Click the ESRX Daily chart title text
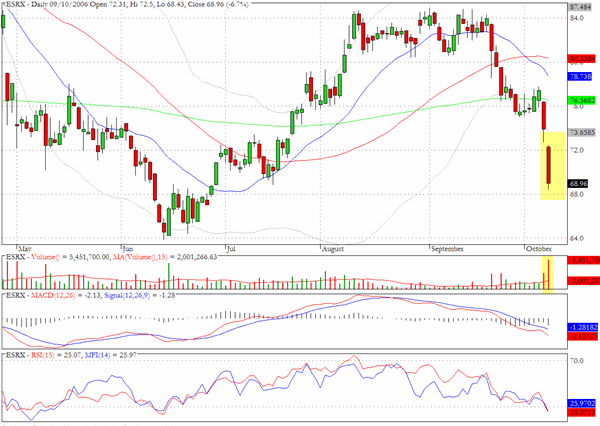This screenshot has height=426, width=600. click(128, 5)
